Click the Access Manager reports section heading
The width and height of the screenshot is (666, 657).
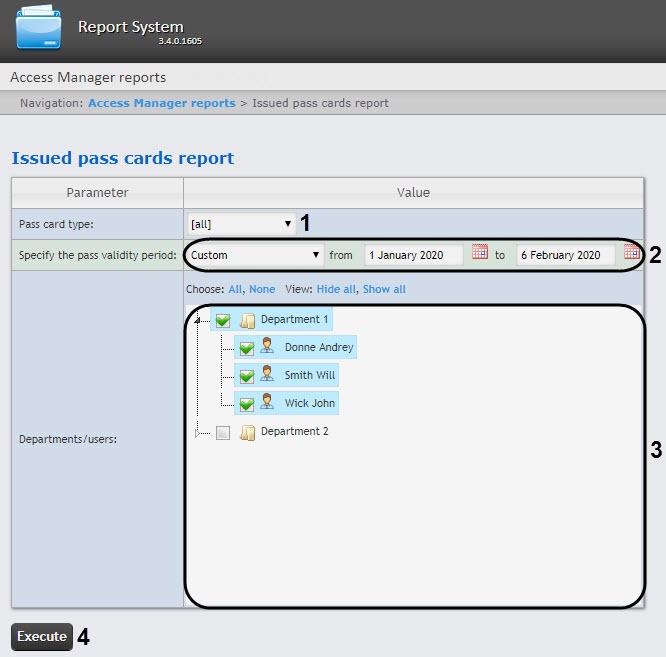point(88,77)
